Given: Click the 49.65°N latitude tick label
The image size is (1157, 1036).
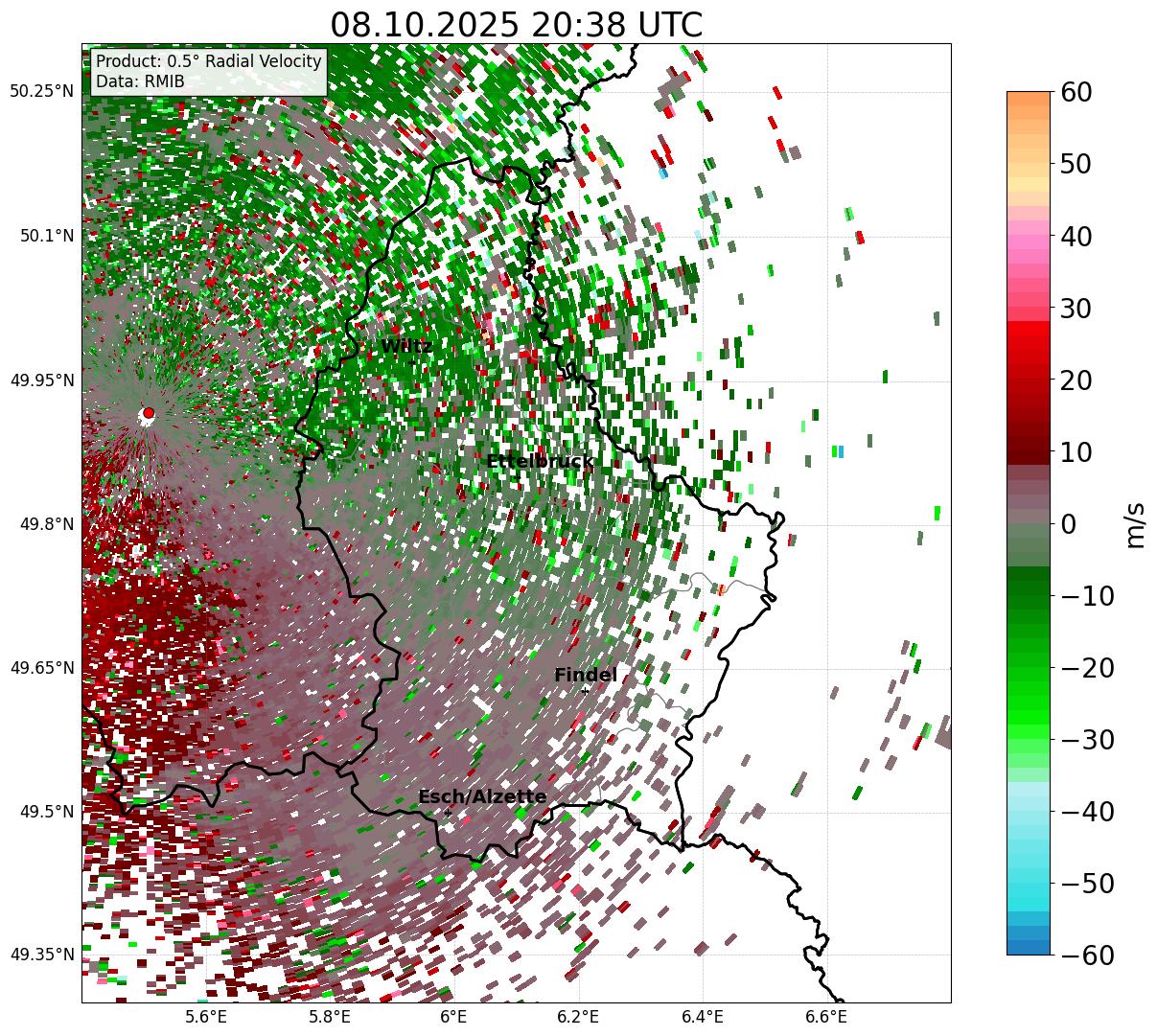Looking at the screenshot, I should click(x=41, y=668).
